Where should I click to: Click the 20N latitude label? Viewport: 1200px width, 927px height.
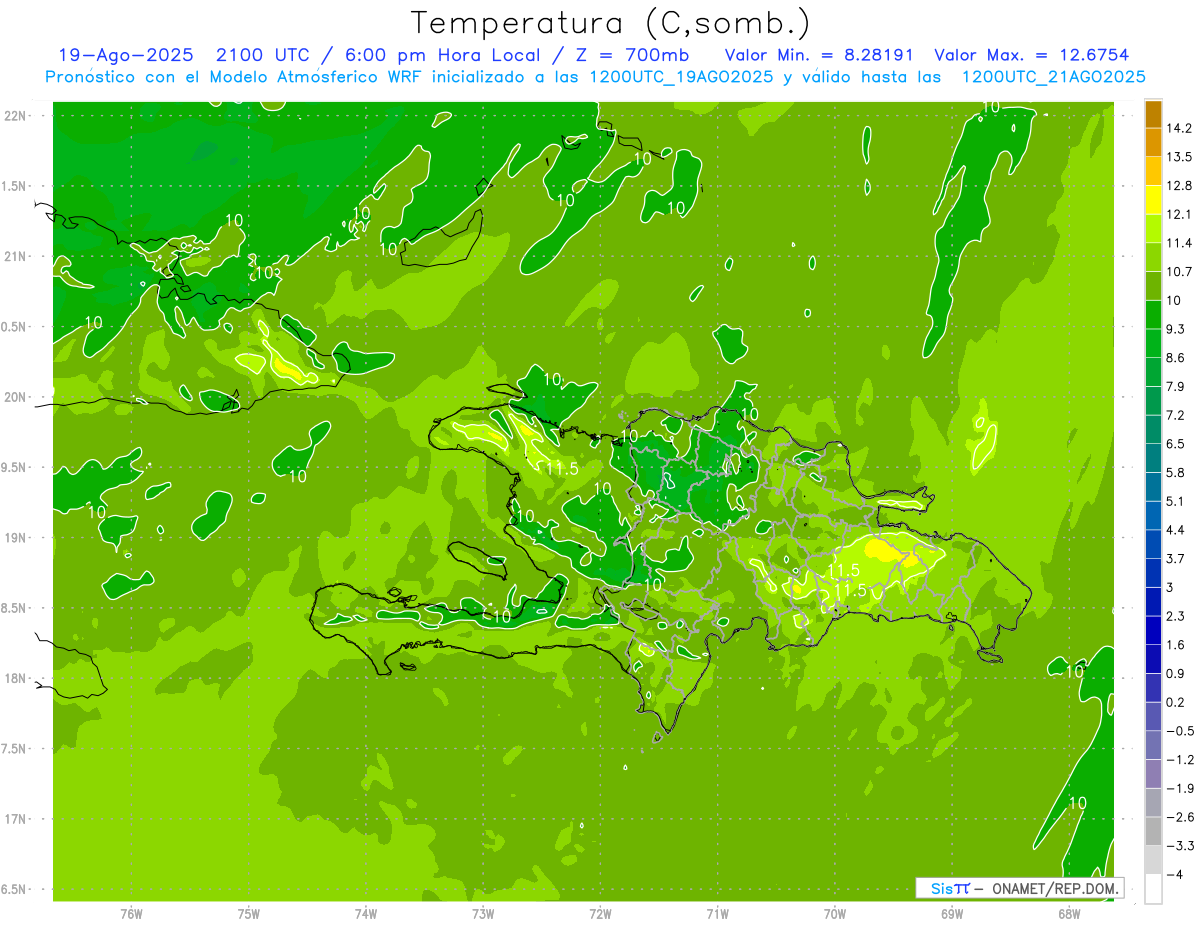click(14, 397)
